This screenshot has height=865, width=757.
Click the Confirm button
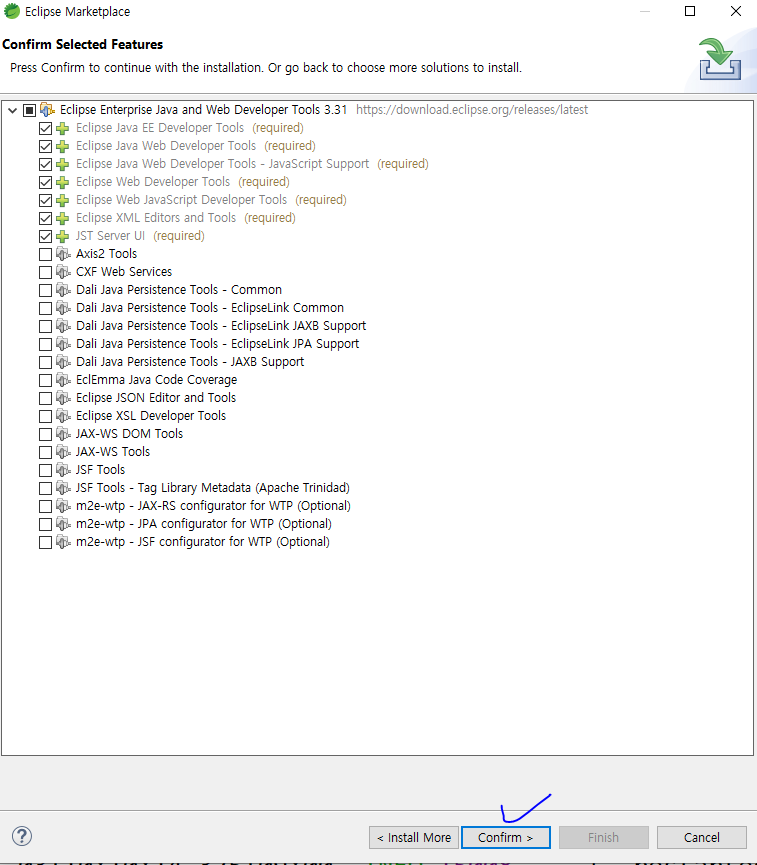click(x=505, y=837)
